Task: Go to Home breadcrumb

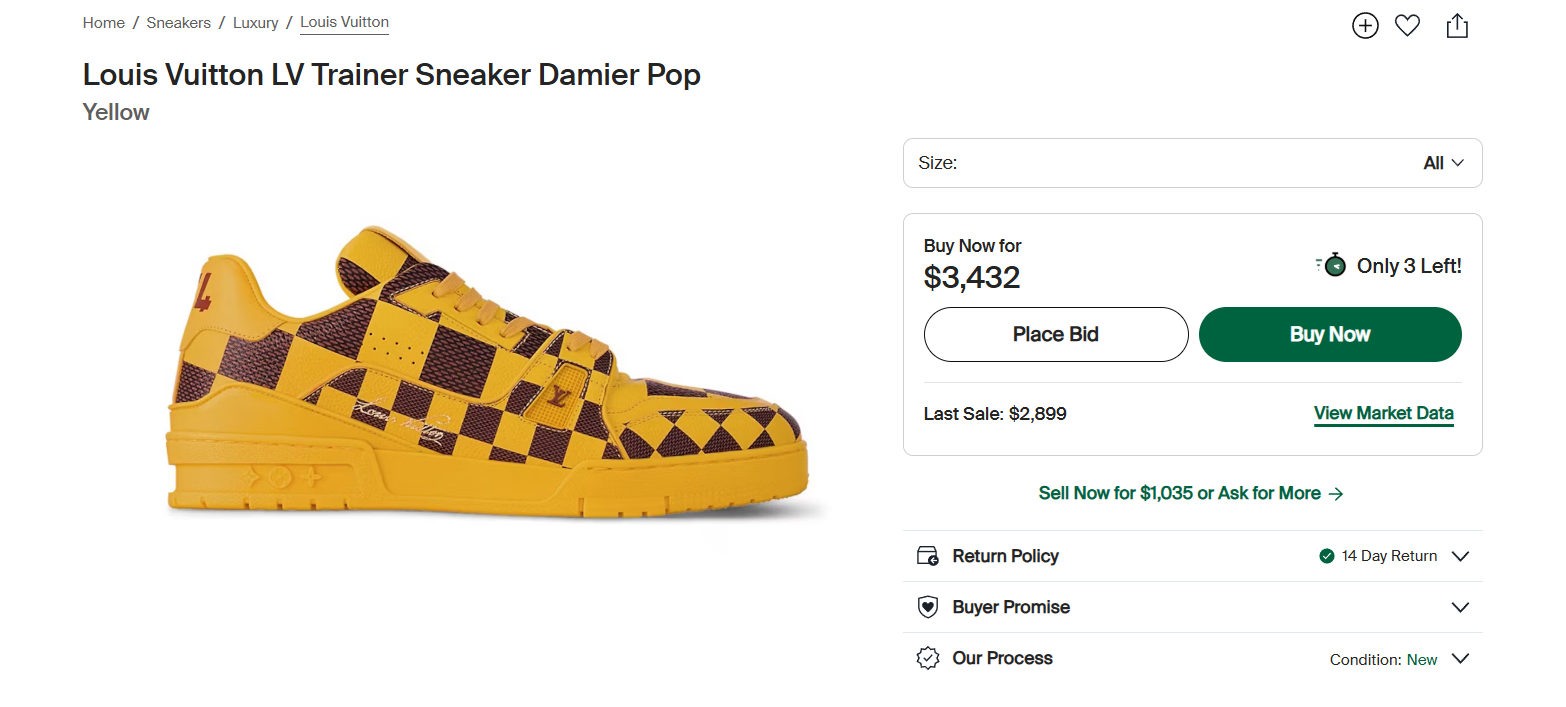Action: [x=104, y=22]
